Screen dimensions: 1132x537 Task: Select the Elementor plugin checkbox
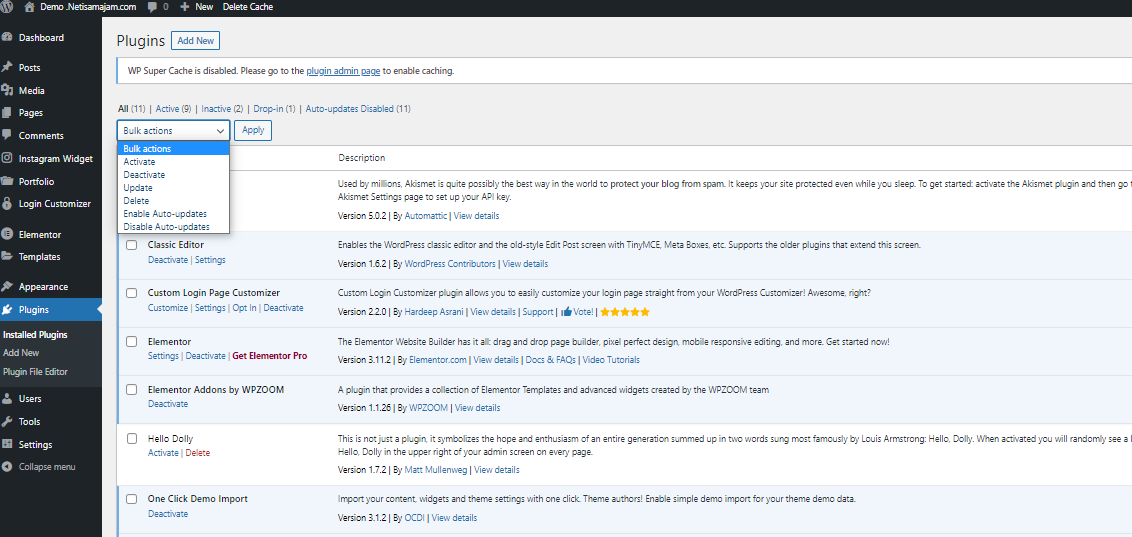131,341
